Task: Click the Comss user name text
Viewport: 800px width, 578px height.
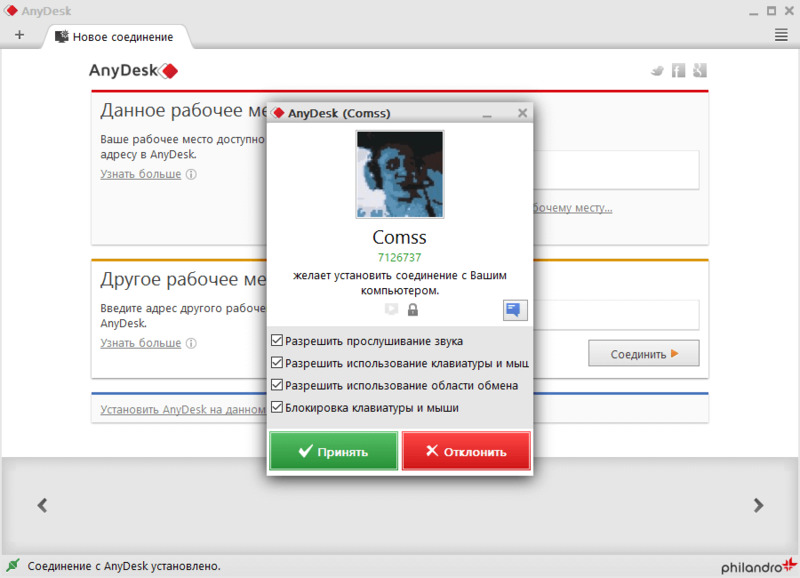Action: pos(399,237)
